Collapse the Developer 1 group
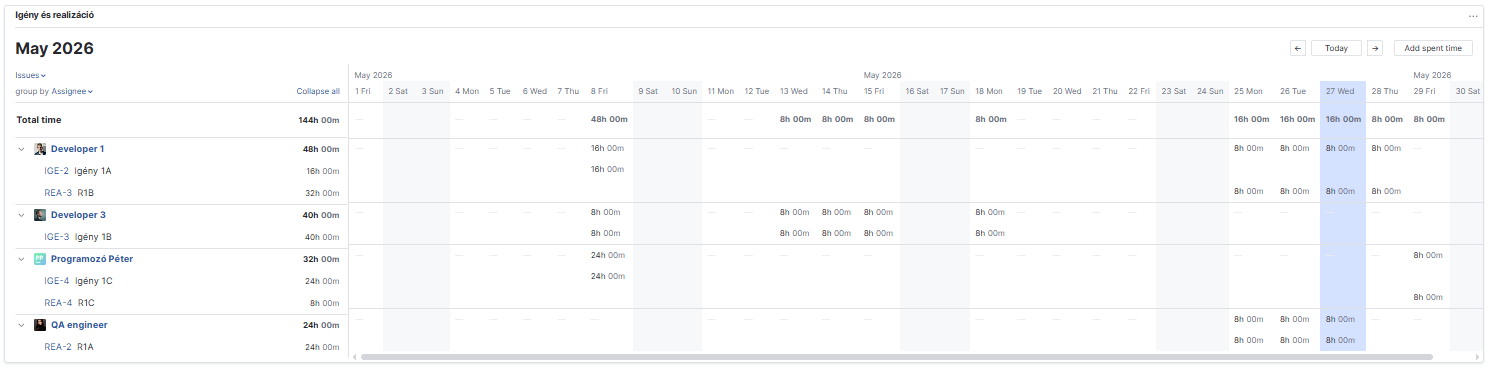 click(22, 149)
